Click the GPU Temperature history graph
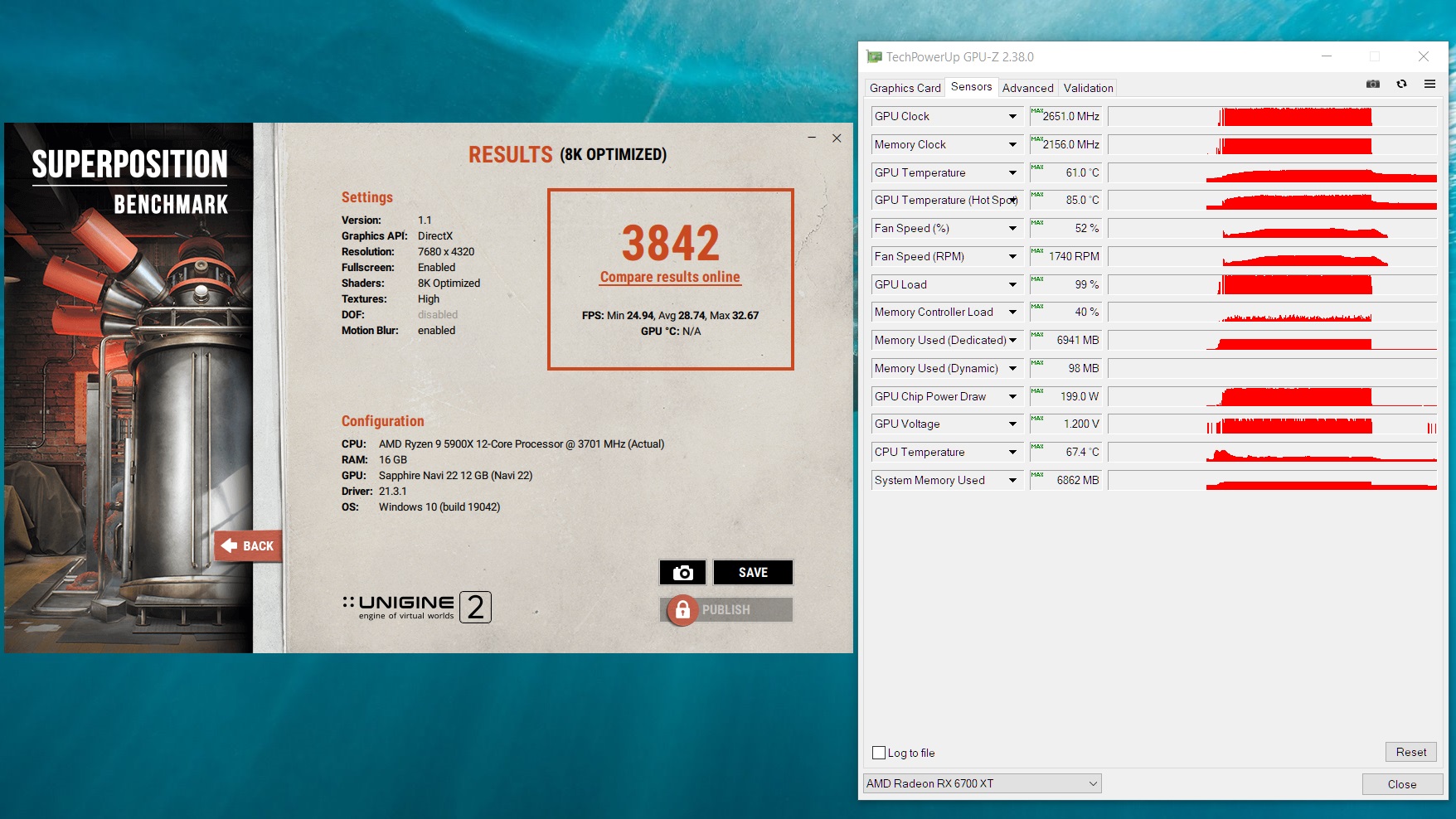The width and height of the screenshot is (1456, 819). pos(1272,172)
